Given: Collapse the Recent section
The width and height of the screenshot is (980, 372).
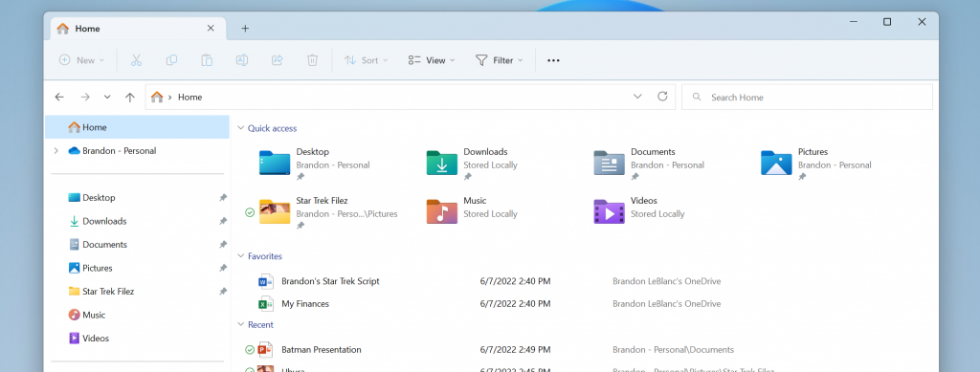Looking at the screenshot, I should coord(241,324).
